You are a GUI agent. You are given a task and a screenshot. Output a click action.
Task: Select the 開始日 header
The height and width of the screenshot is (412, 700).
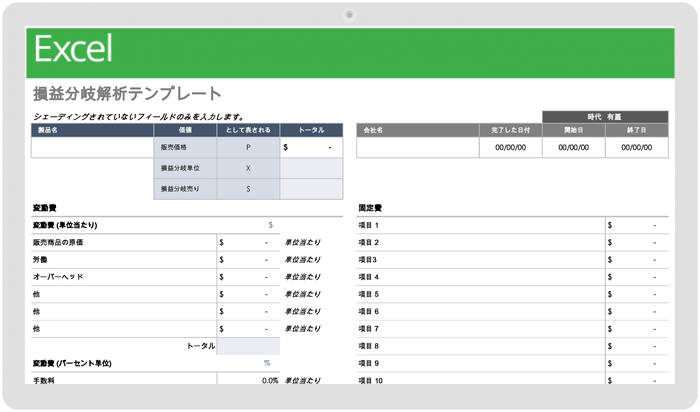pyautogui.click(x=574, y=130)
